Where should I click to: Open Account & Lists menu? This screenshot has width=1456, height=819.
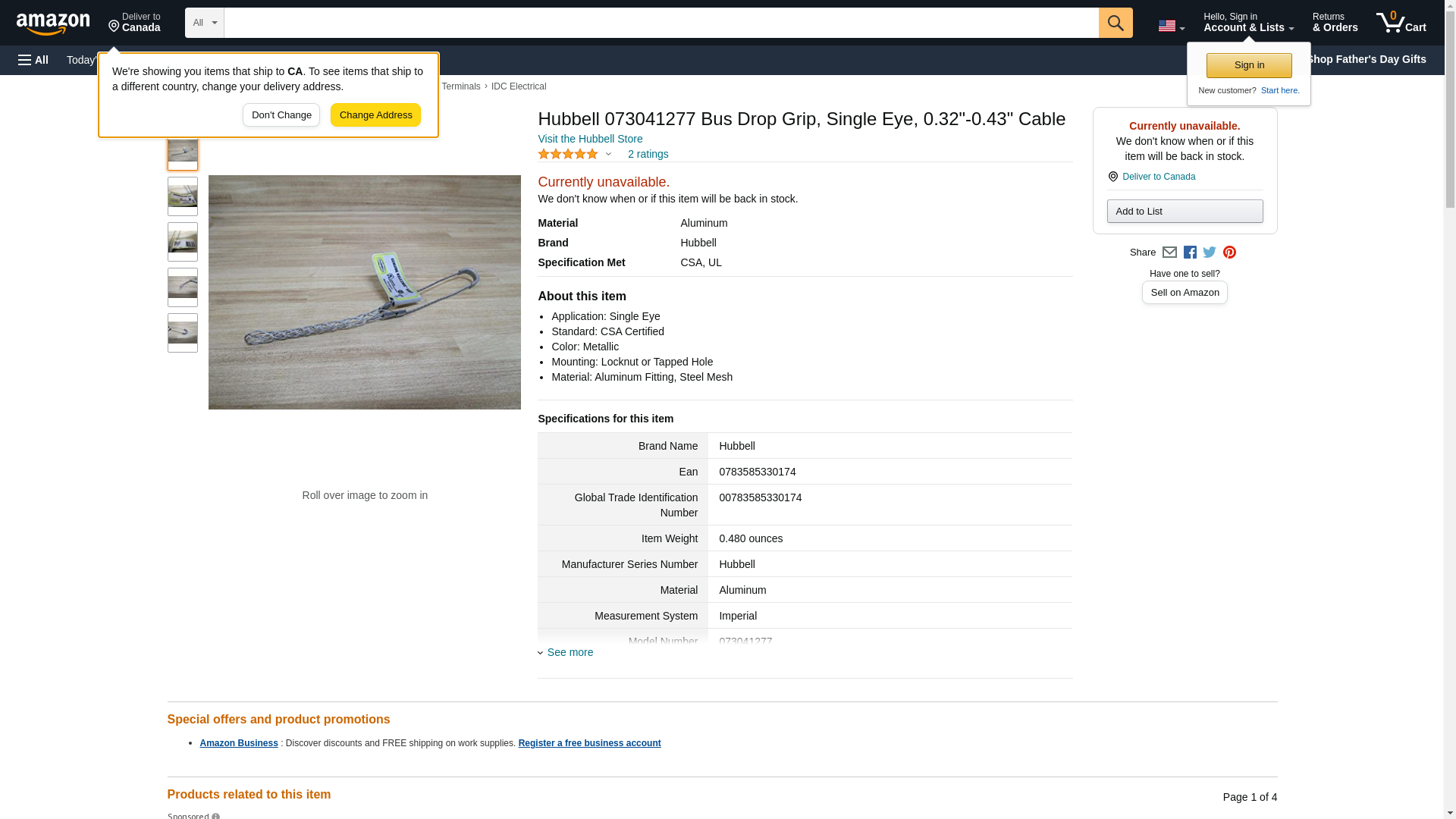[1248, 23]
